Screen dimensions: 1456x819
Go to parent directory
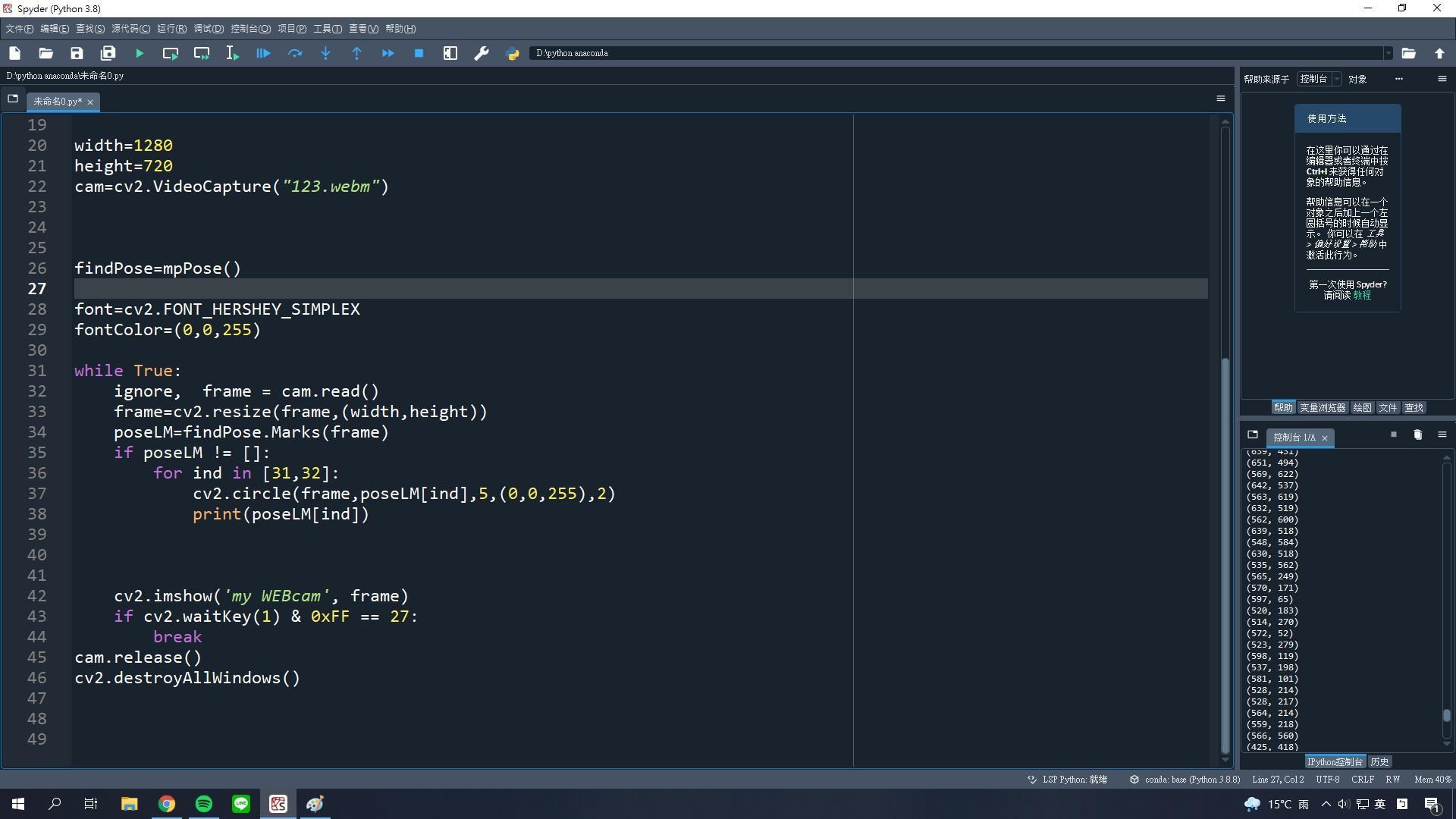pyautogui.click(x=1439, y=53)
